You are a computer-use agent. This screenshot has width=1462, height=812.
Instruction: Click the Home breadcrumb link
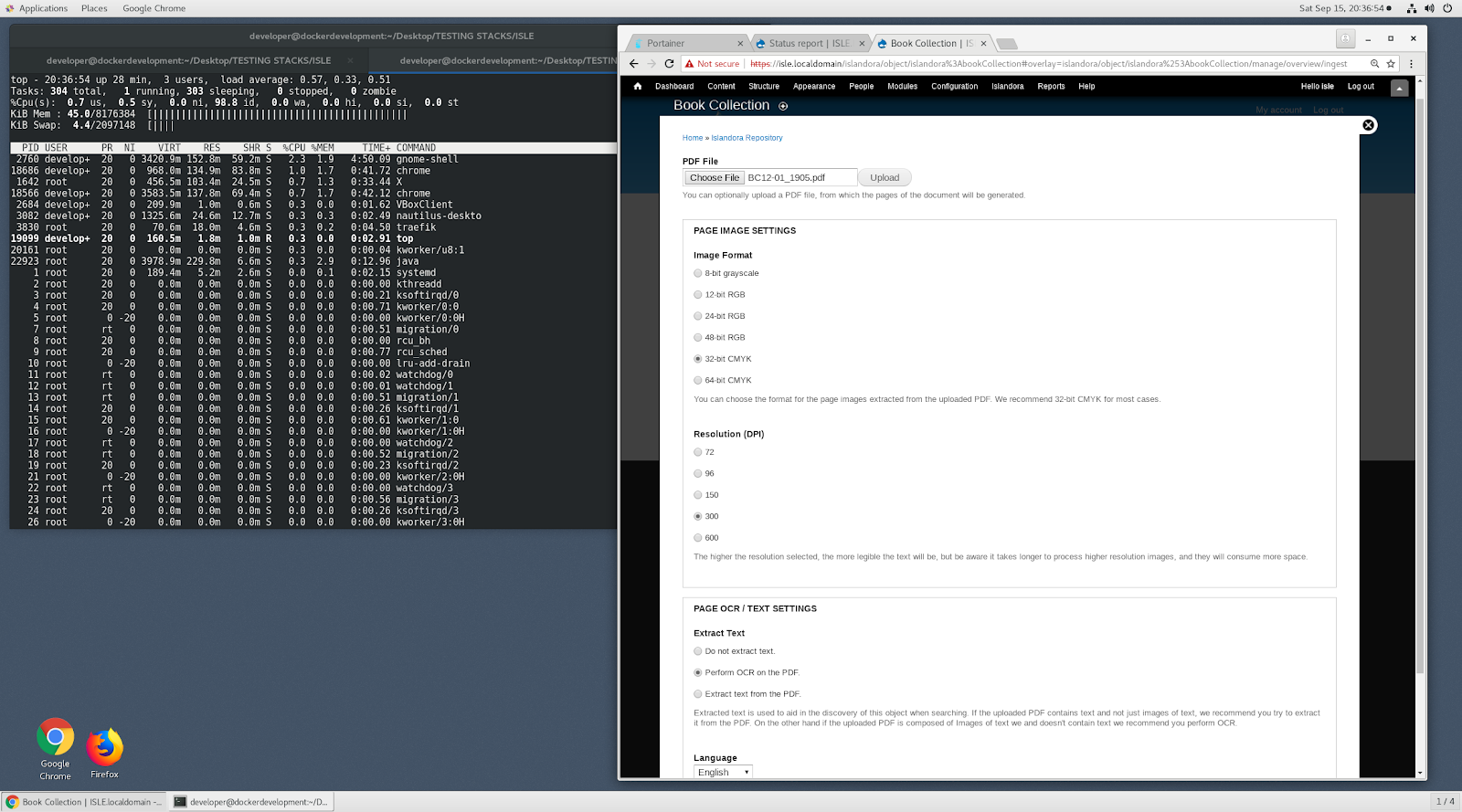tap(693, 138)
